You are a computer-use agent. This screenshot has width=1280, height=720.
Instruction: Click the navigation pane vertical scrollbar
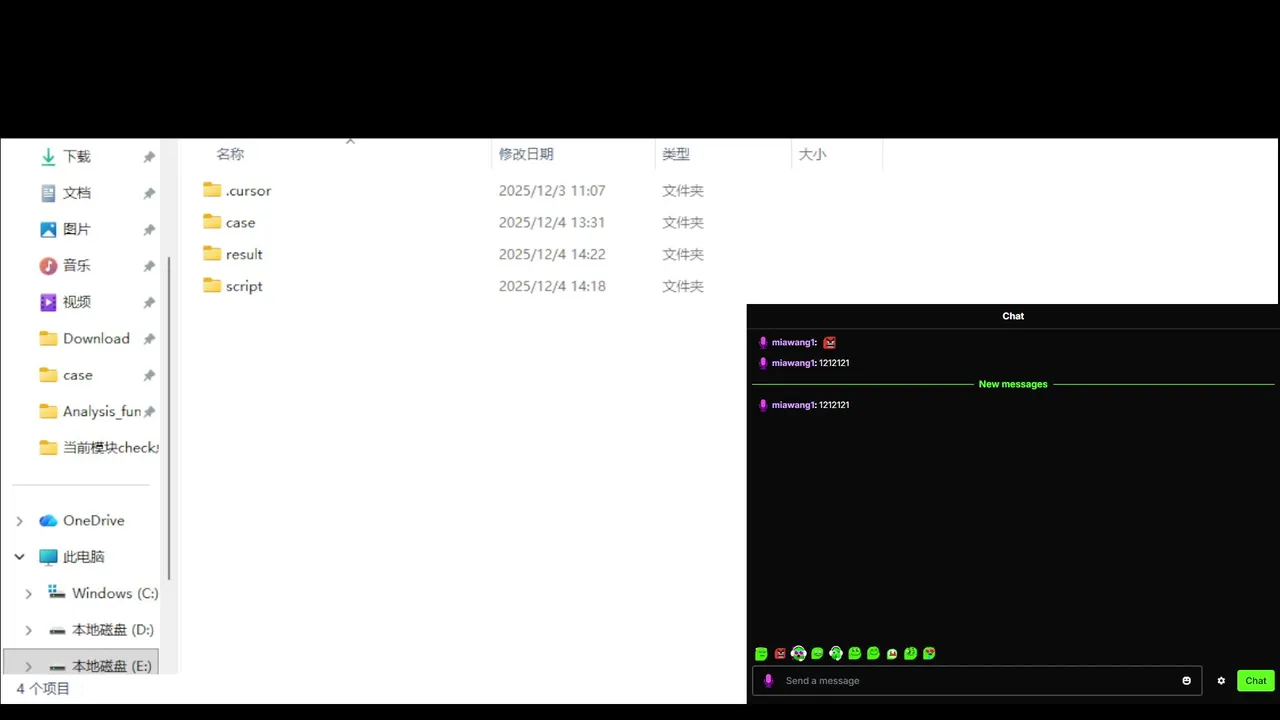point(169,418)
